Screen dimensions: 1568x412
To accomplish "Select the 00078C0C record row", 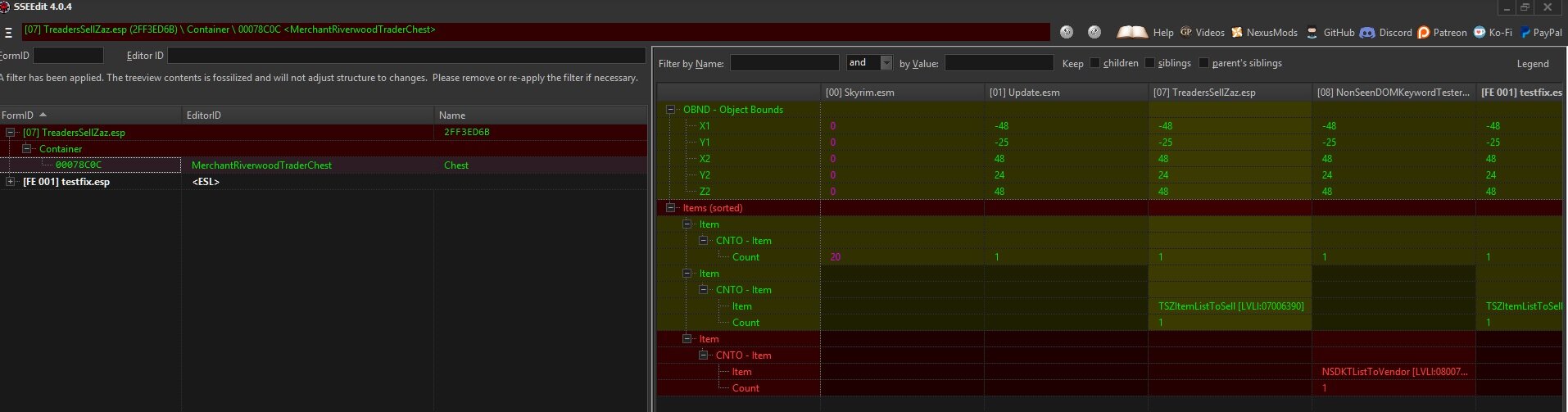I will click(x=324, y=165).
